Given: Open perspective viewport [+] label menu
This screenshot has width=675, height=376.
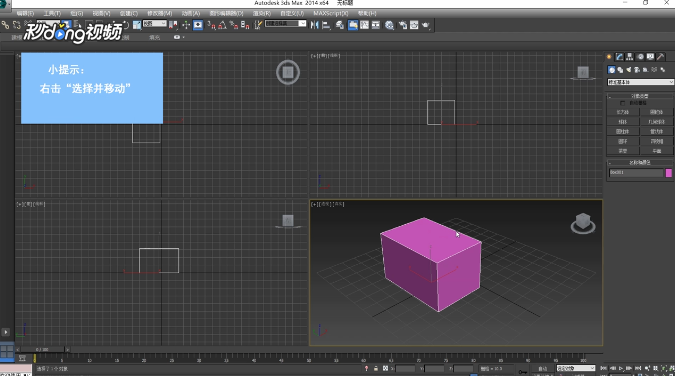Looking at the screenshot, I should click(314, 204).
